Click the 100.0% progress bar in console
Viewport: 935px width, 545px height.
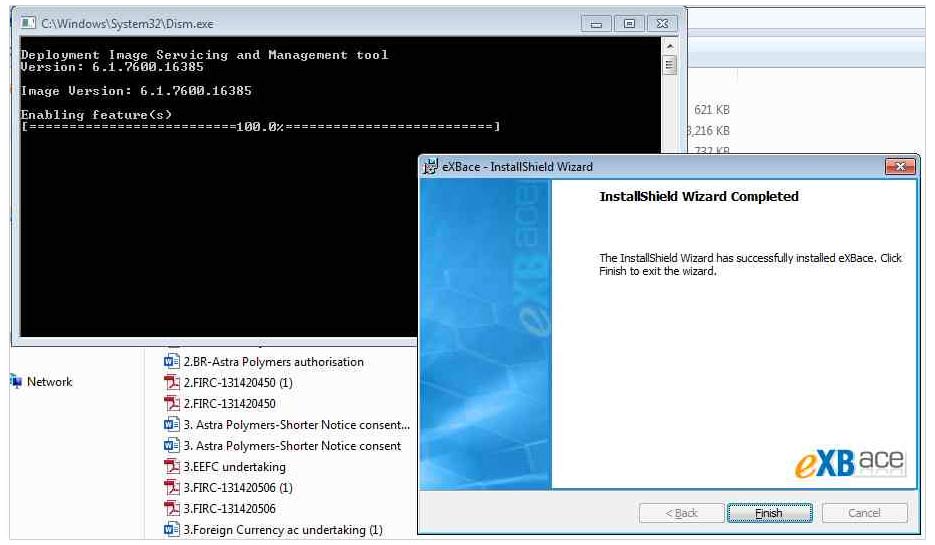tap(261, 126)
